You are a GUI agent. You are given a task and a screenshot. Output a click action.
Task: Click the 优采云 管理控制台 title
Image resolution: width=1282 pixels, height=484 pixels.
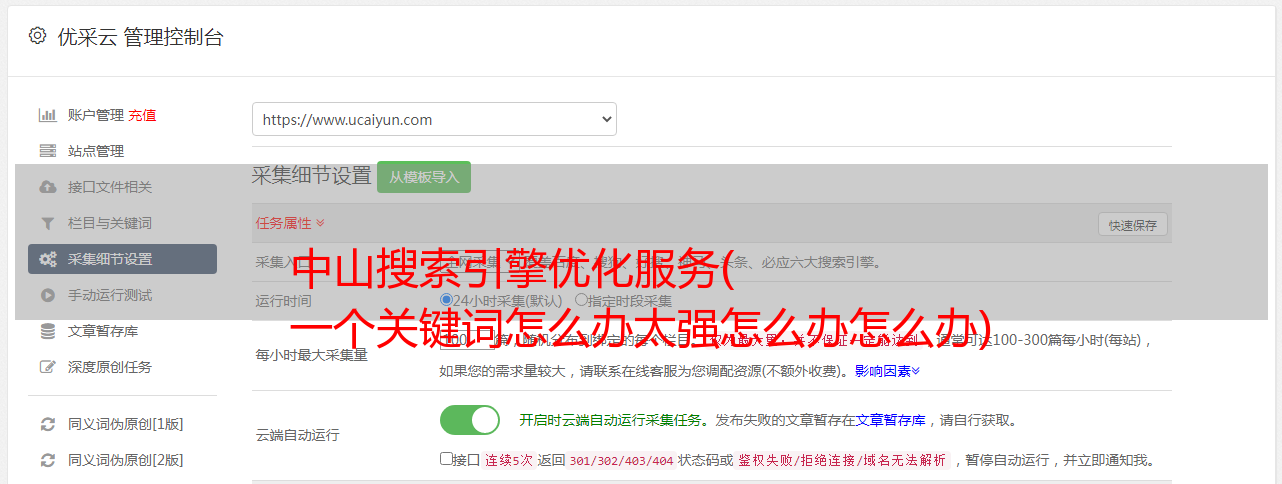coord(140,37)
